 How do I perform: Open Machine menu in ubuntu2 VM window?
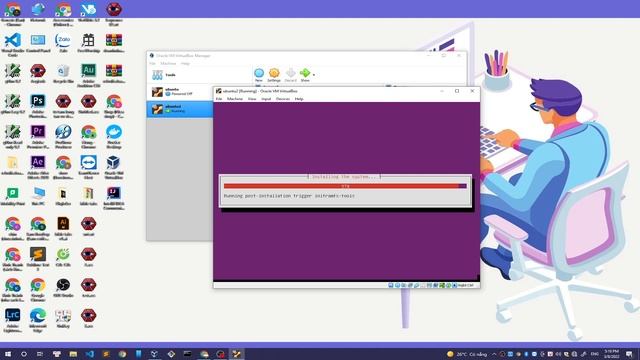pyautogui.click(x=235, y=99)
